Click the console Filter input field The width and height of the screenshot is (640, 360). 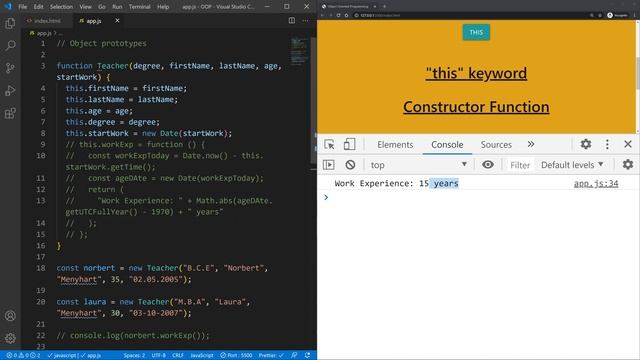(x=520, y=165)
